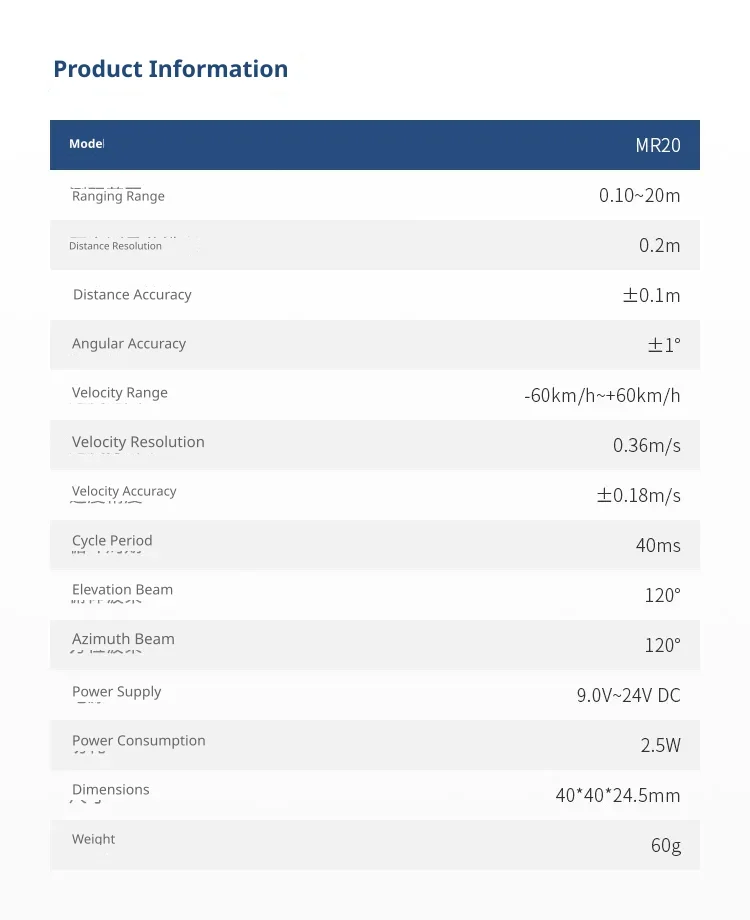Click the Product Information heading
Screen dimensions: 750x920
pos(171,69)
